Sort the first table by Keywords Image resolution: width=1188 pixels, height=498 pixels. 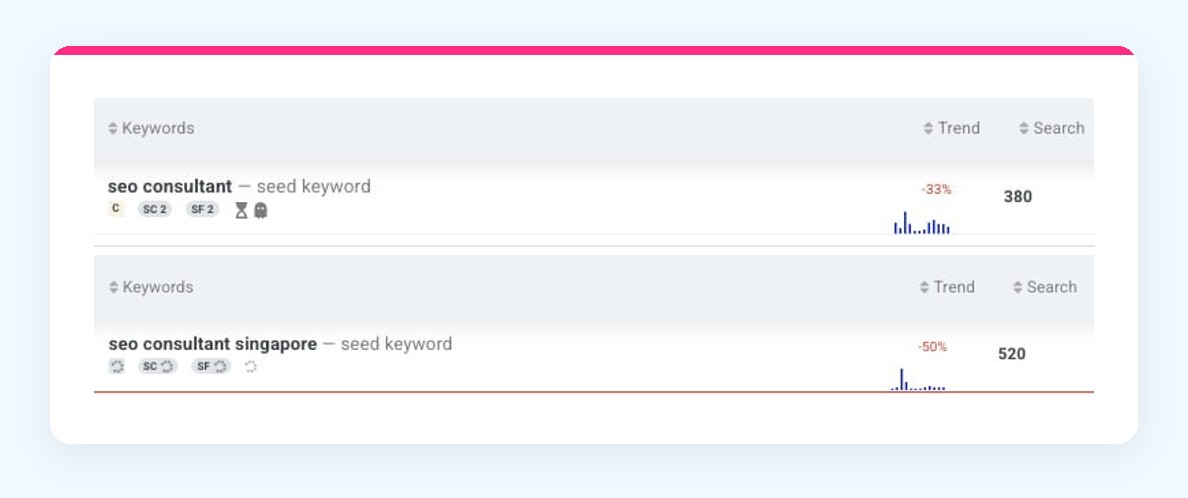pos(151,128)
